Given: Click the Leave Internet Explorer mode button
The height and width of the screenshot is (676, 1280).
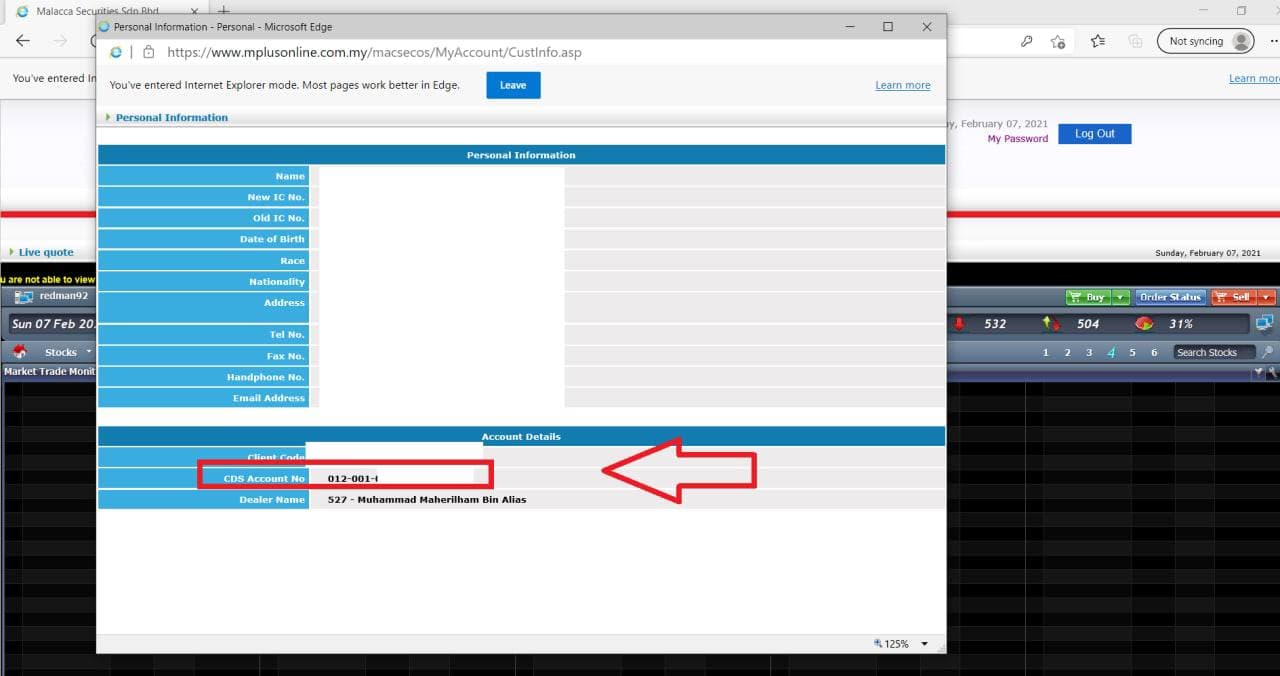Looking at the screenshot, I should (x=513, y=85).
